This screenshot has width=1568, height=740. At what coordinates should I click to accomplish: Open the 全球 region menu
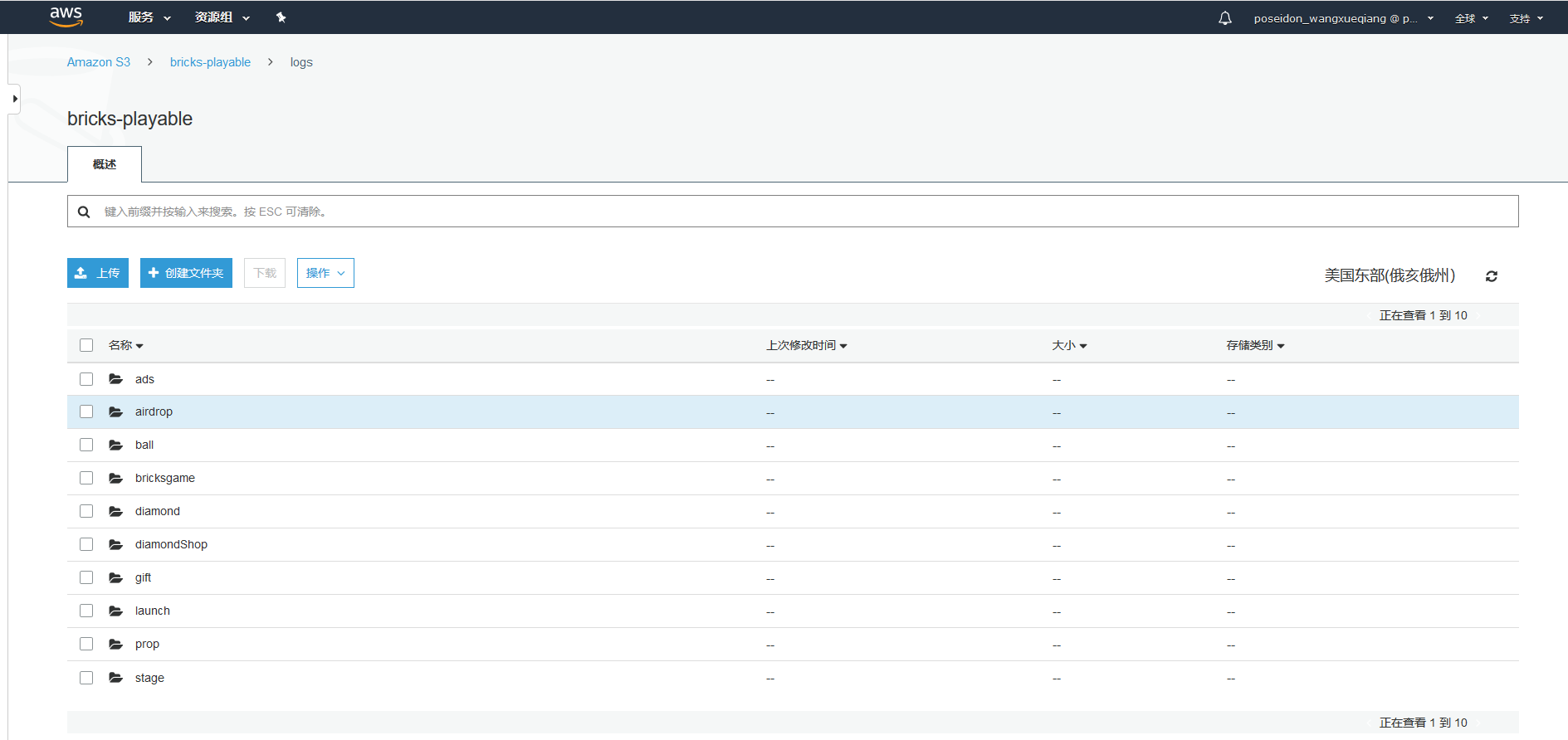point(1472,18)
